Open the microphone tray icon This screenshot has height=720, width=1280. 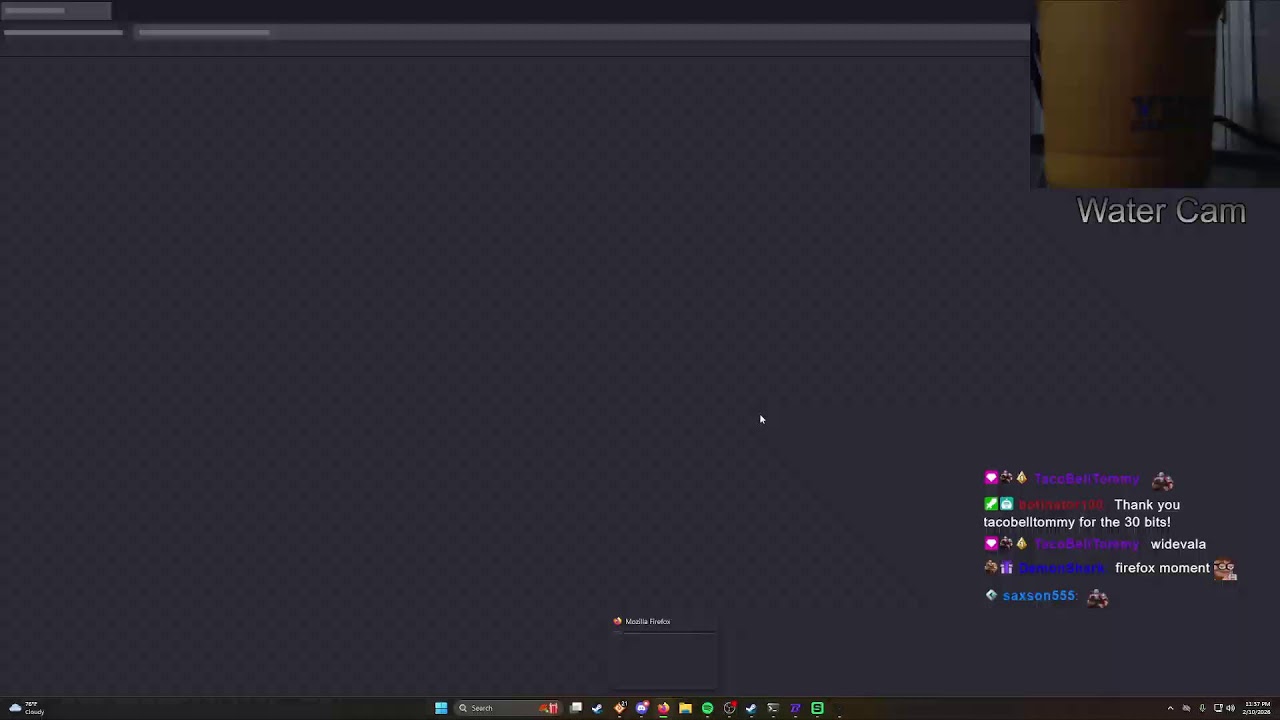(x=1202, y=708)
